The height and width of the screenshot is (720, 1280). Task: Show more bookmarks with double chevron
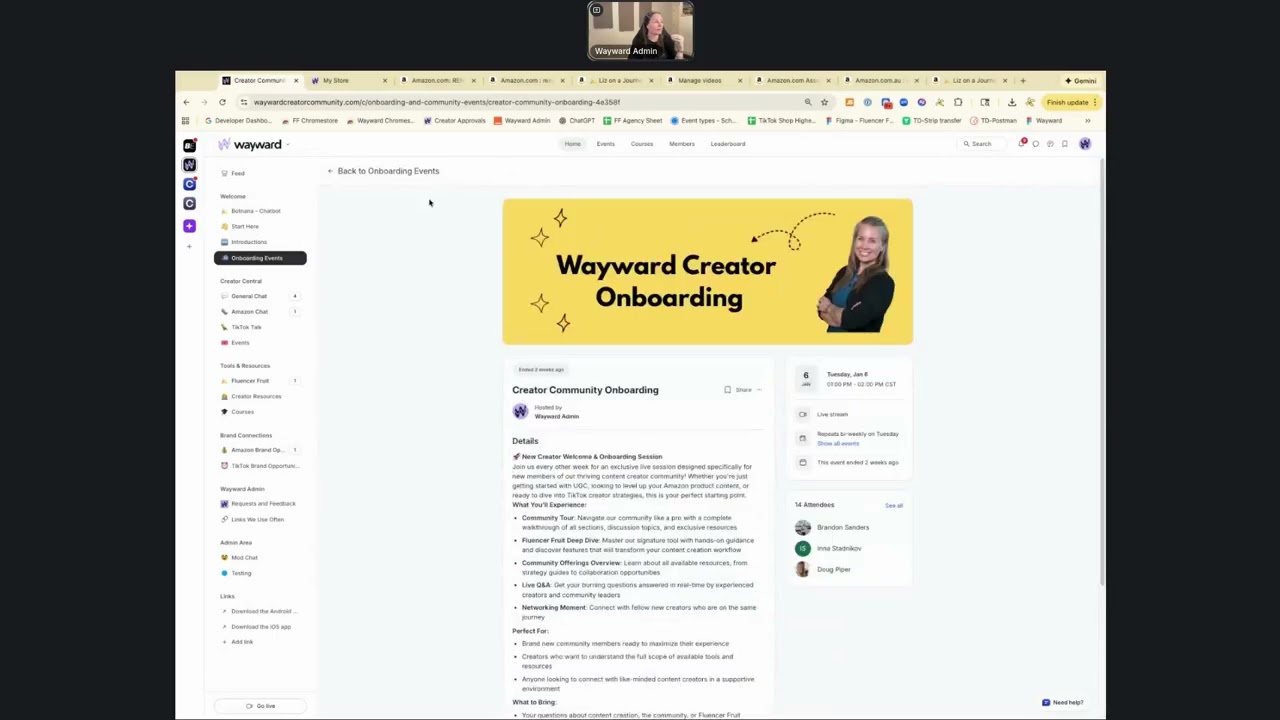pos(1088,121)
